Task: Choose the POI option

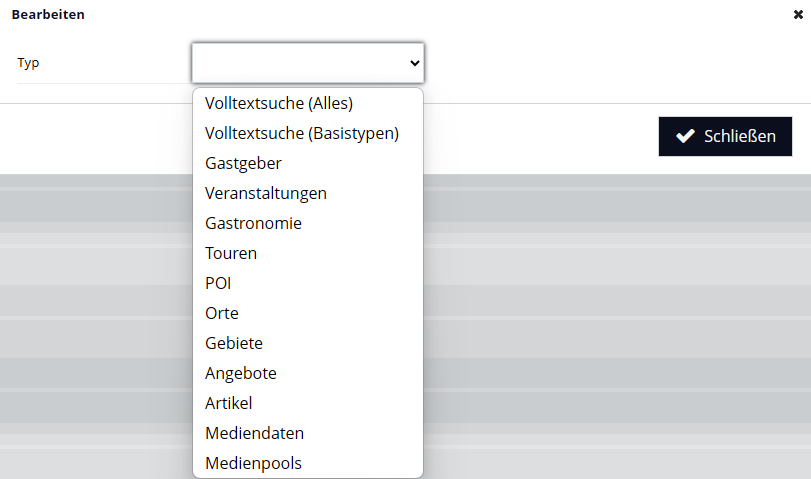Action: (x=218, y=283)
